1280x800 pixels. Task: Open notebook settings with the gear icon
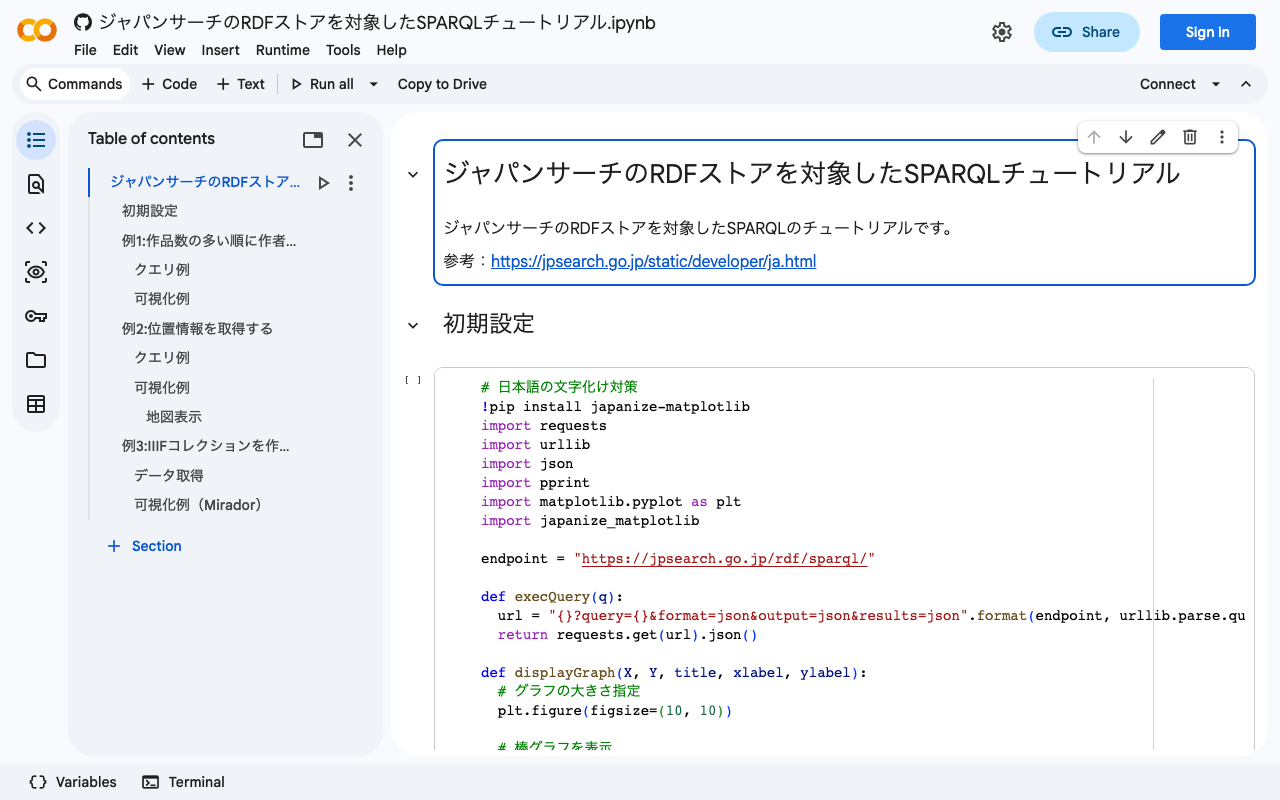tap(1002, 31)
